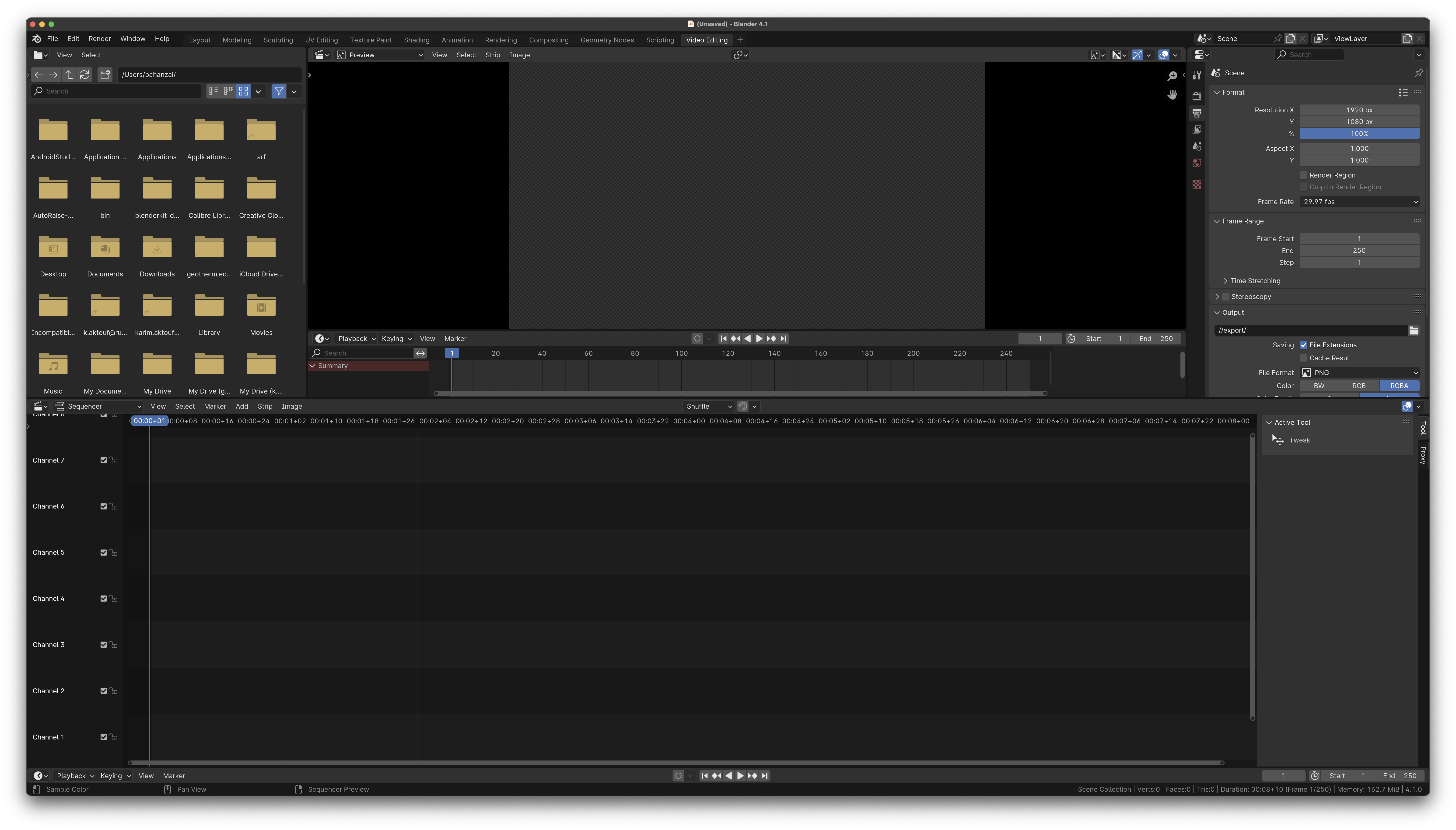Play animation in upper timeline
1456x830 pixels.
pos(759,339)
